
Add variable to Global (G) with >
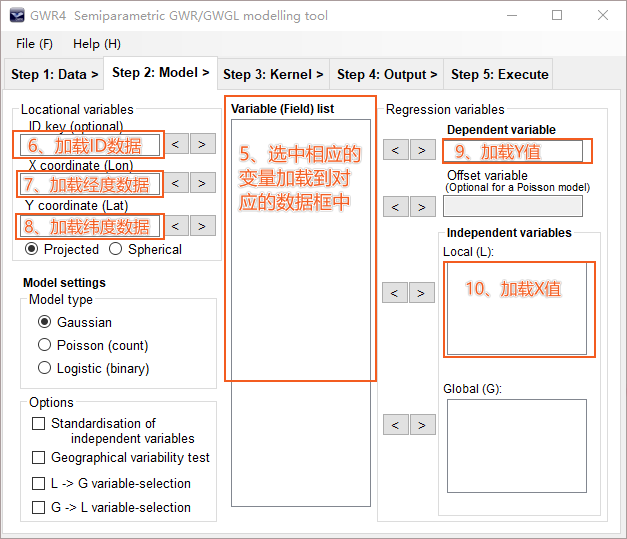422,425
